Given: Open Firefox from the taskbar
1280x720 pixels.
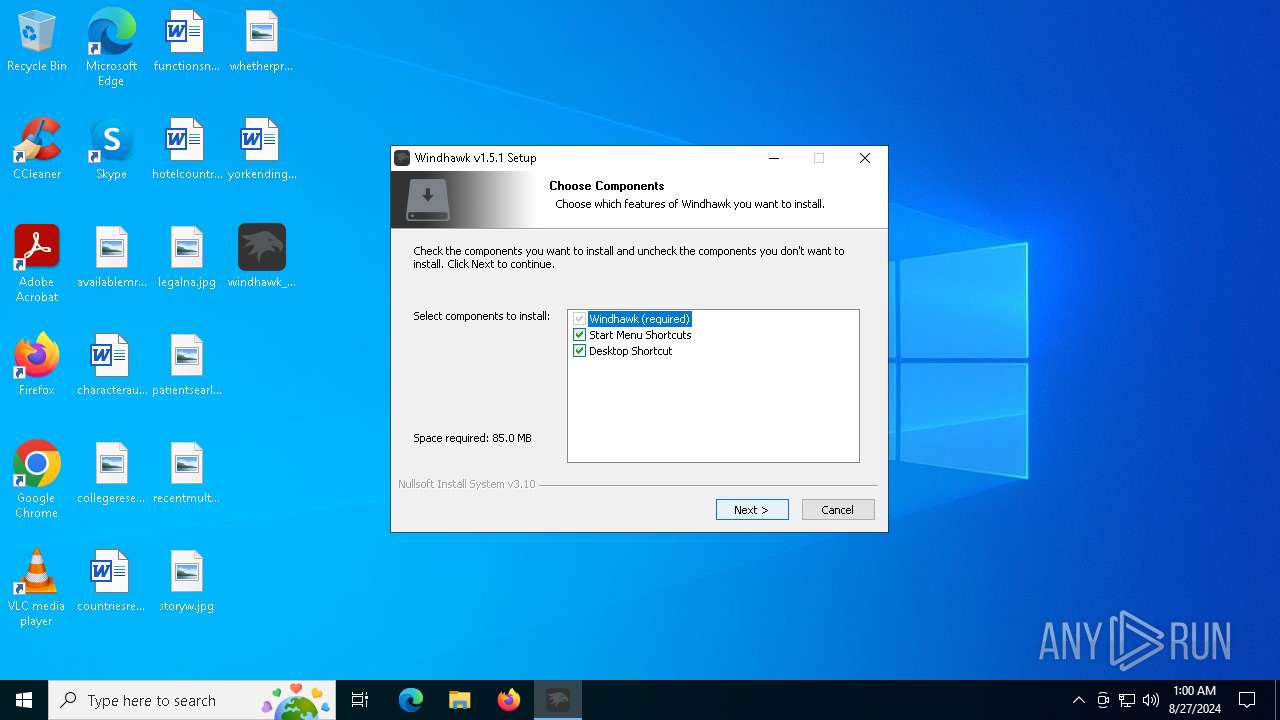Looking at the screenshot, I should tap(509, 700).
